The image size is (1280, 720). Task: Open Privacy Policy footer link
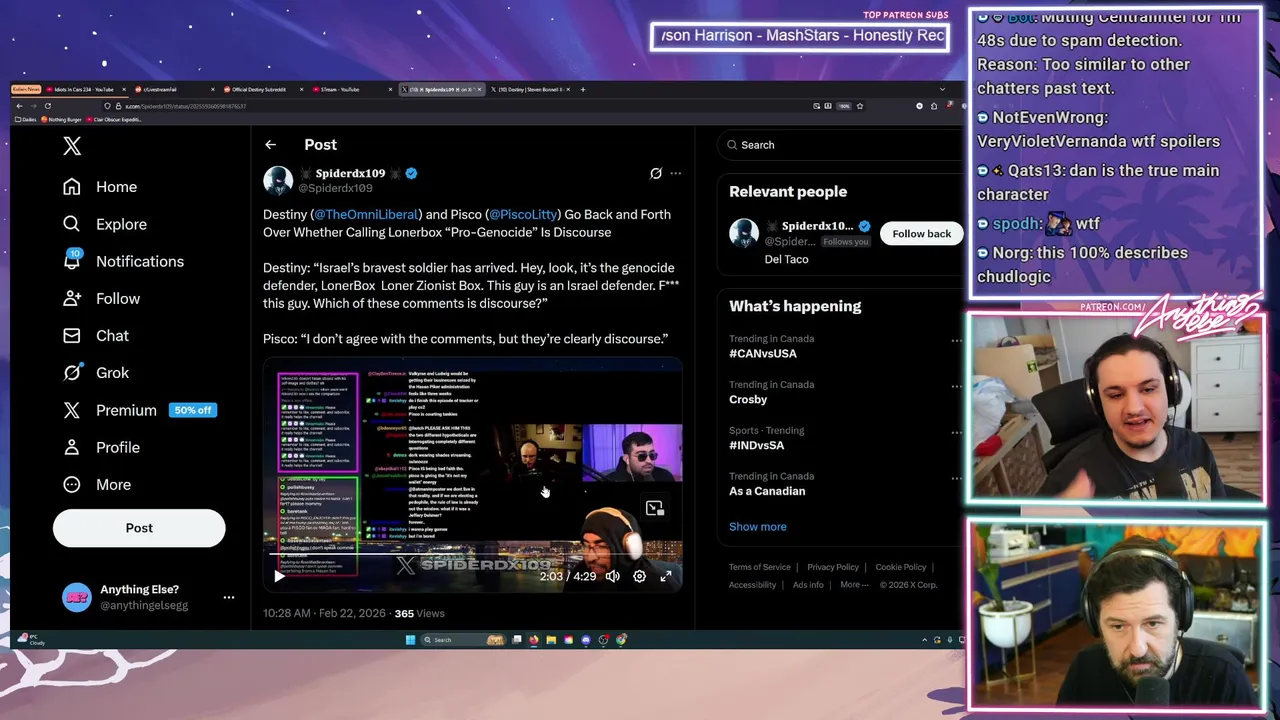[833, 567]
